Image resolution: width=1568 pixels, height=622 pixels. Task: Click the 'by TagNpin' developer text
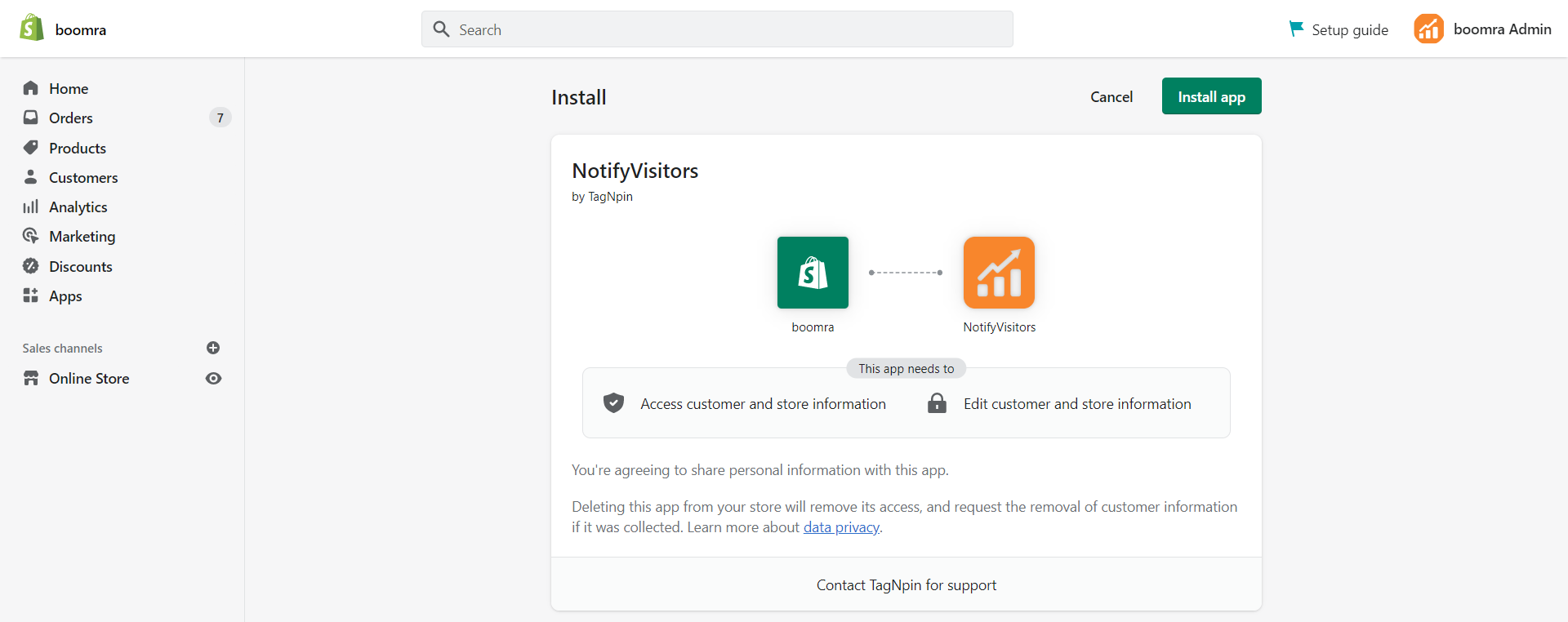click(602, 197)
